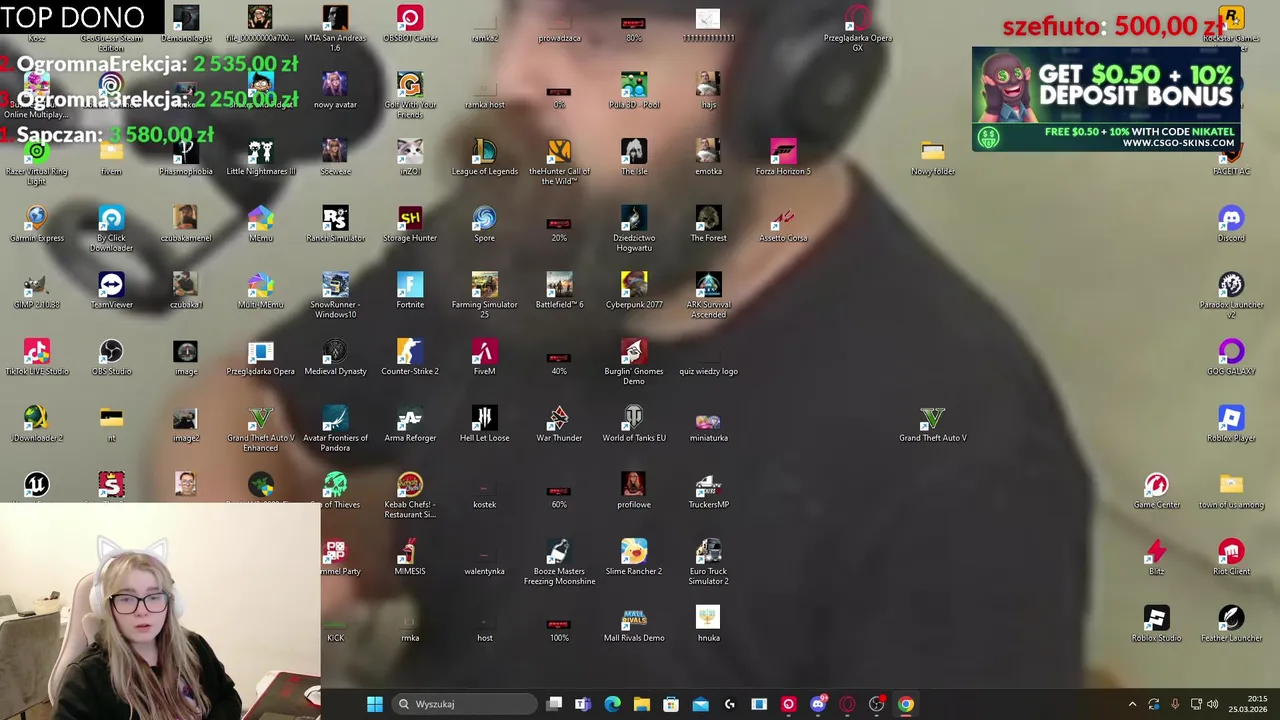Open Task View from taskbar
The width and height of the screenshot is (1280, 720).
coord(554,704)
